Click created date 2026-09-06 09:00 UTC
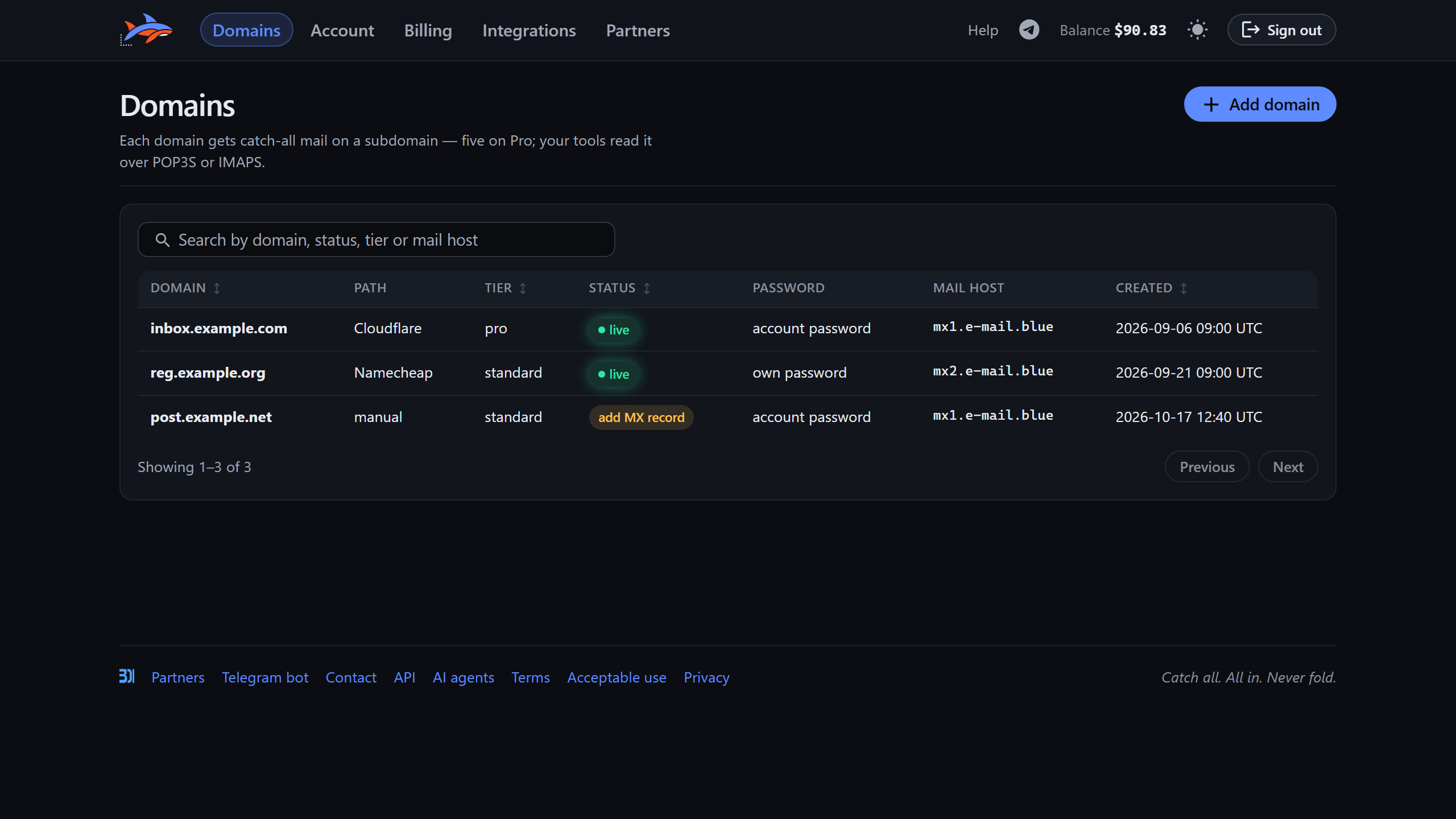This screenshot has height=819, width=1456. coord(1189,328)
